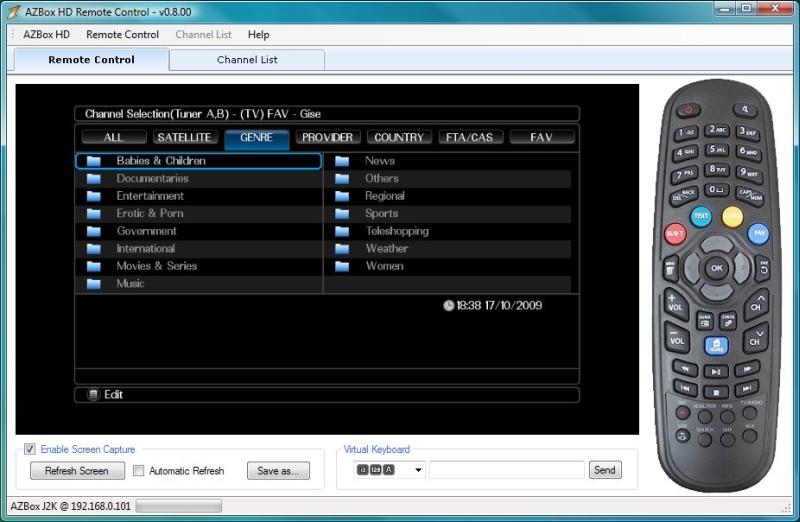Toggle the Enable Screen Capture checkbox
Viewport: 800px width, 522px height.
[30, 449]
